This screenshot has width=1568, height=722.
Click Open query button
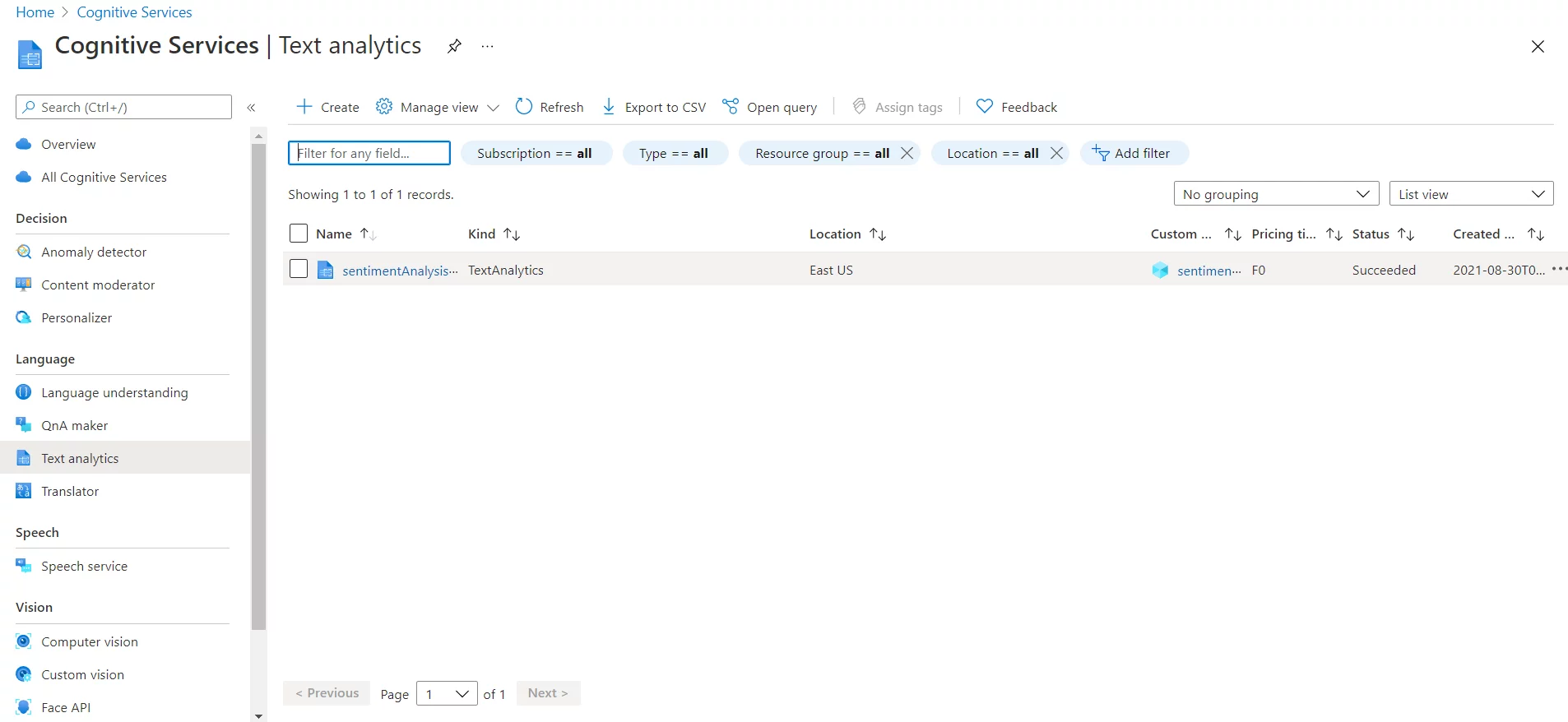(x=769, y=107)
